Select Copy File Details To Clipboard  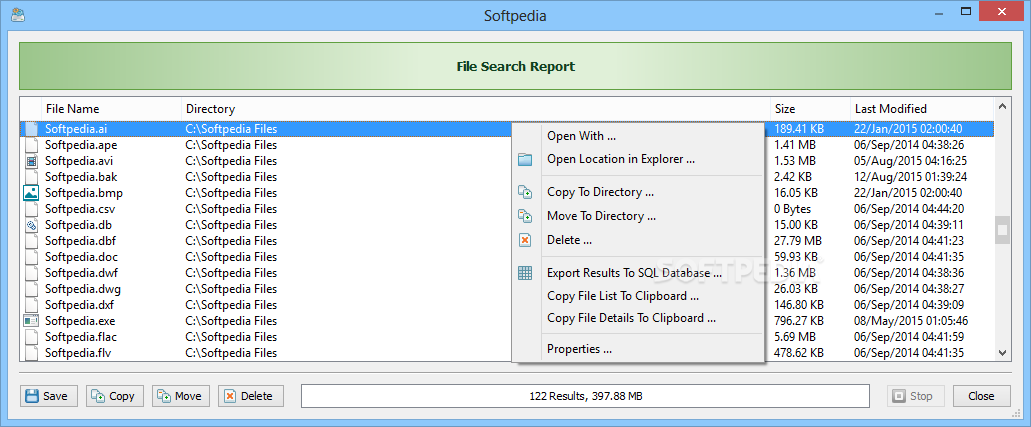(631, 318)
